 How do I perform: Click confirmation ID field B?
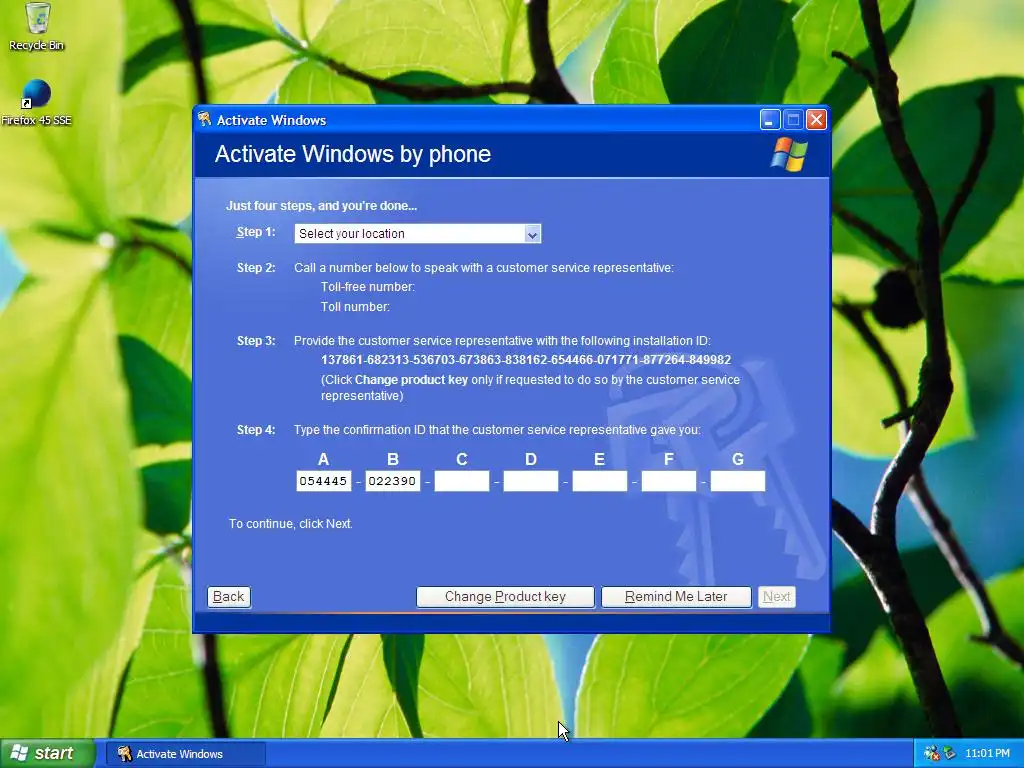tap(392, 481)
